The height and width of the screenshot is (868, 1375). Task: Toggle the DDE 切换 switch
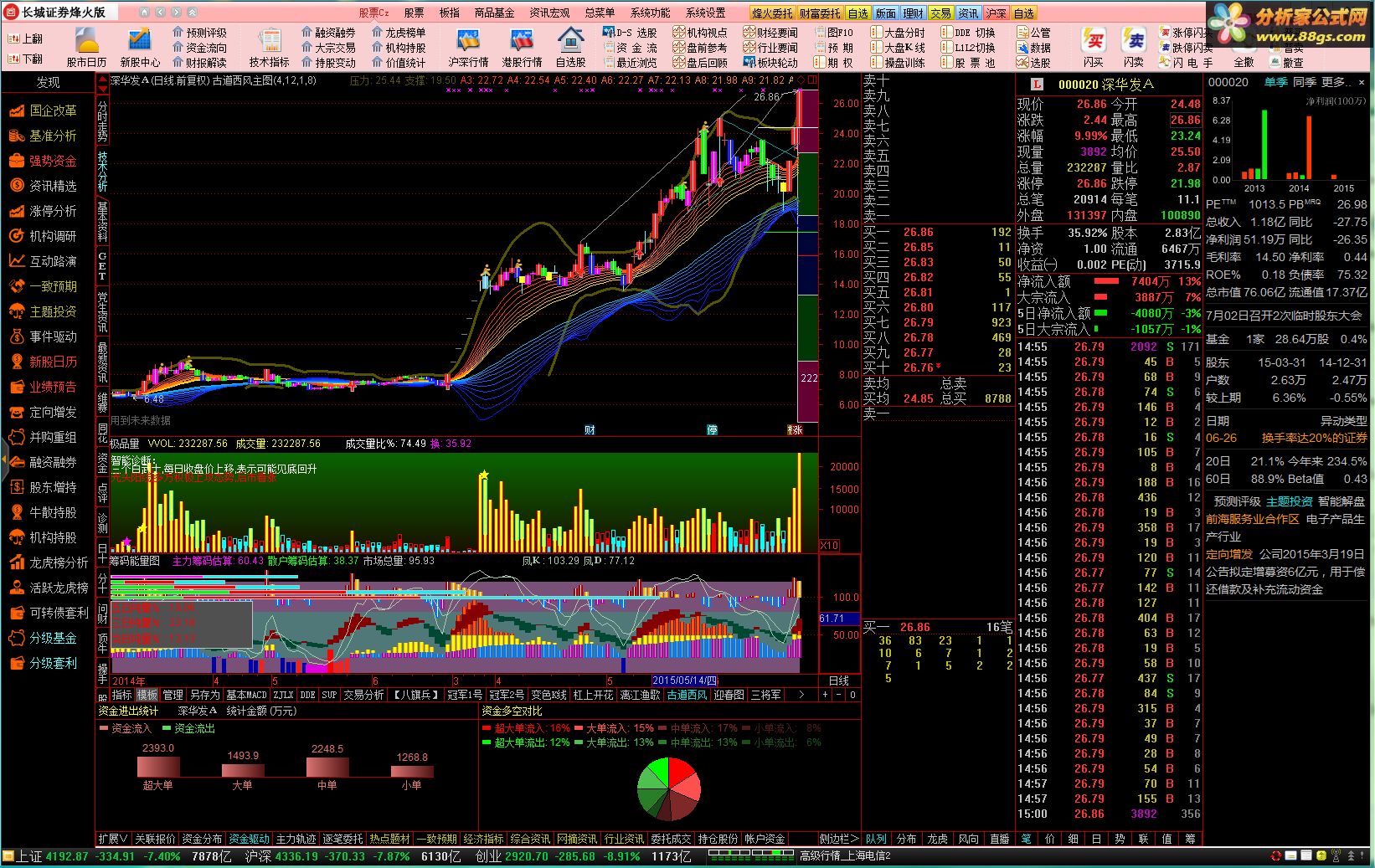pos(968,33)
